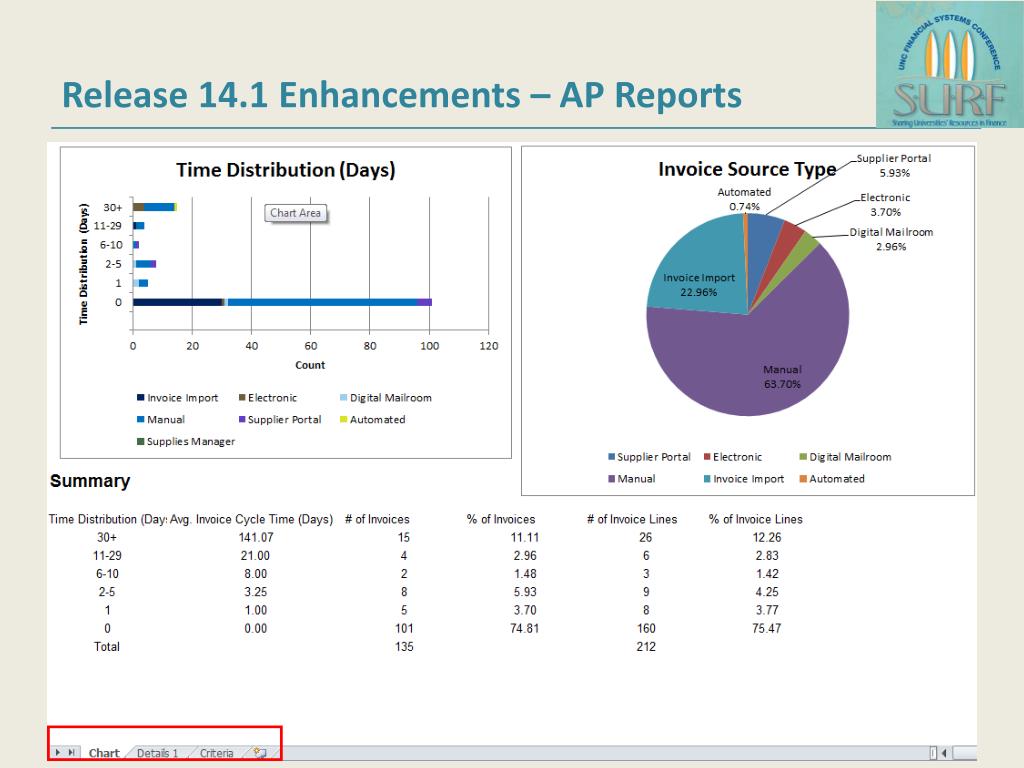This screenshot has width=1024, height=768.
Task: Click the last sheet navigation arrow
Action: [x=71, y=752]
